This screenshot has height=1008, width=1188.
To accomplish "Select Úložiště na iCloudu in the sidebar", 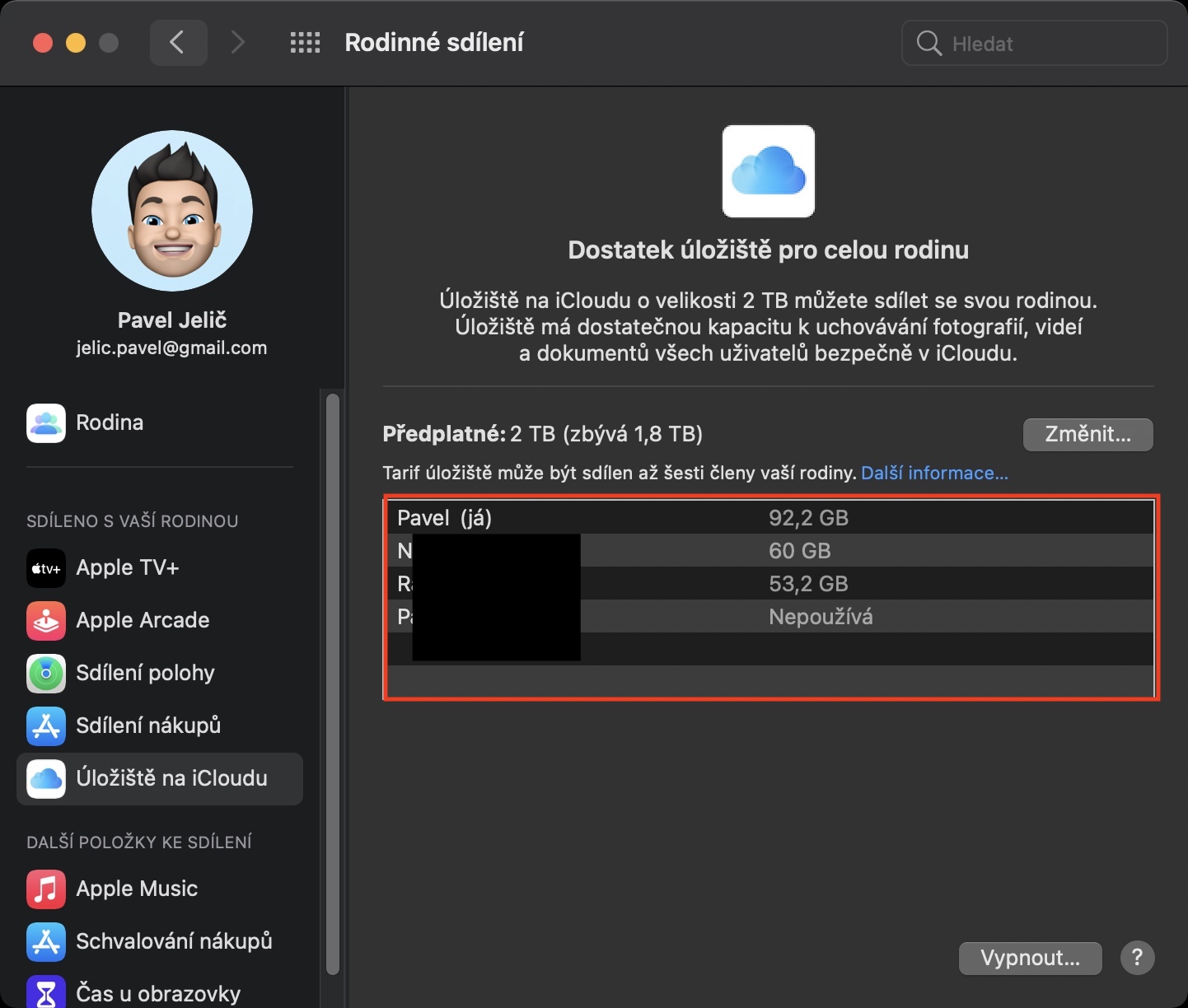I will tap(160, 779).
